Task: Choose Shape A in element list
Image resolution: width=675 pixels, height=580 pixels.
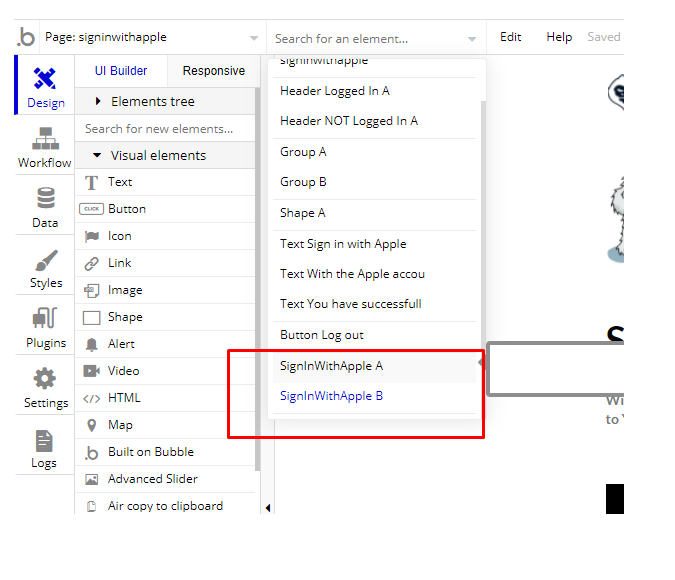Action: point(374,213)
